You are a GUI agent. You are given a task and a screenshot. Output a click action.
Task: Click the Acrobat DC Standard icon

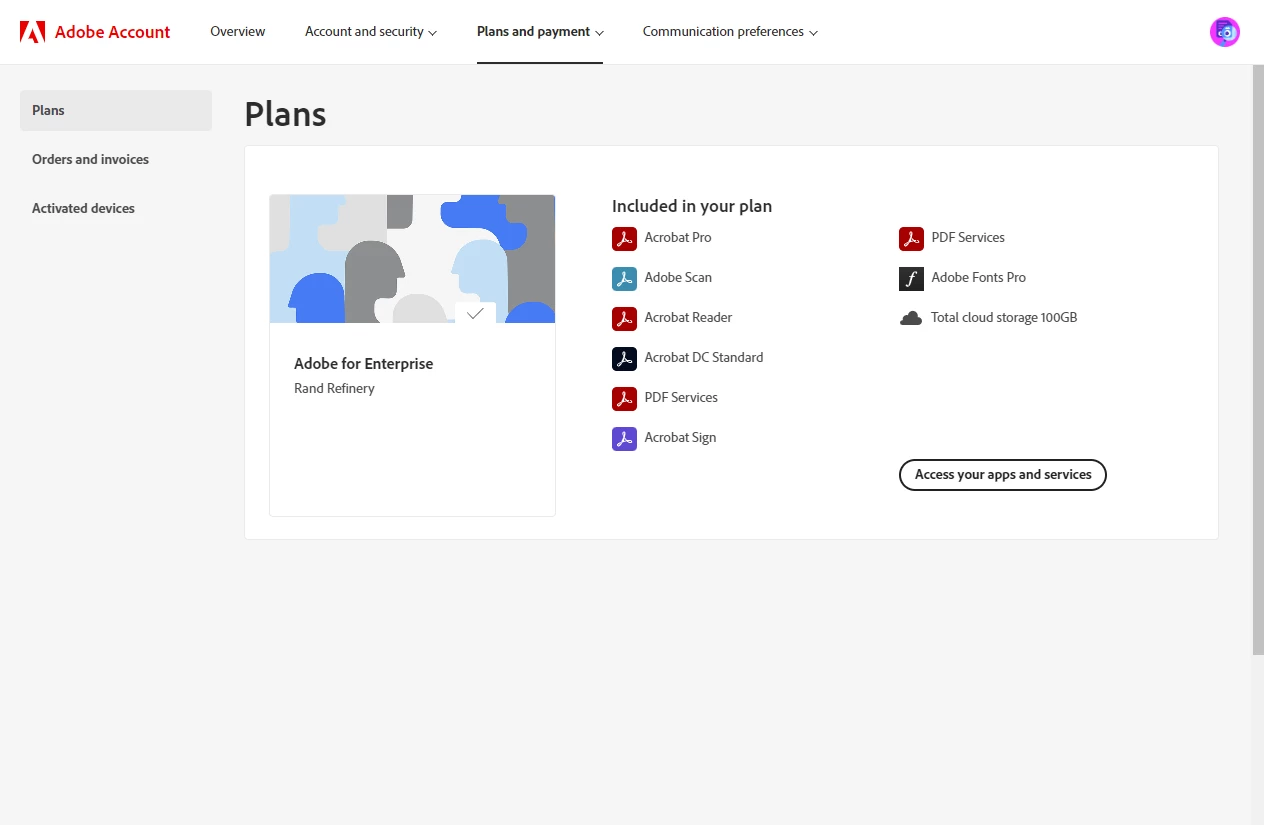click(x=624, y=359)
